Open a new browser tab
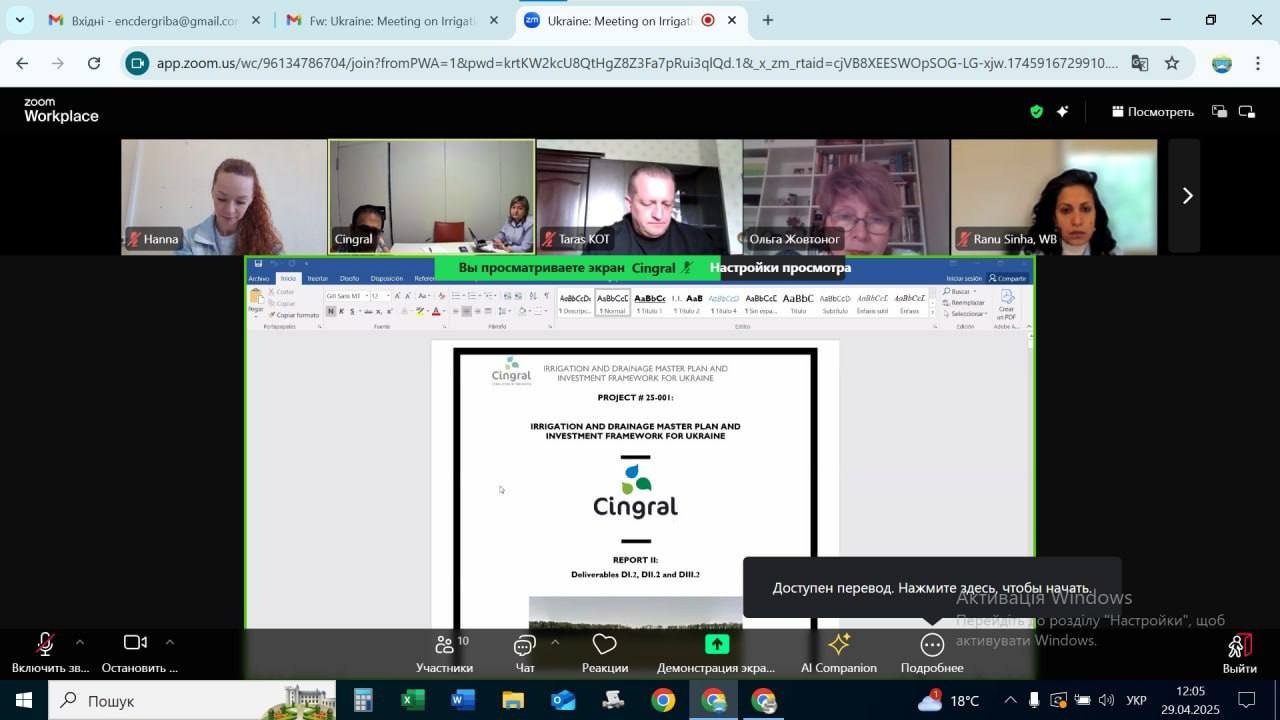 tap(768, 20)
